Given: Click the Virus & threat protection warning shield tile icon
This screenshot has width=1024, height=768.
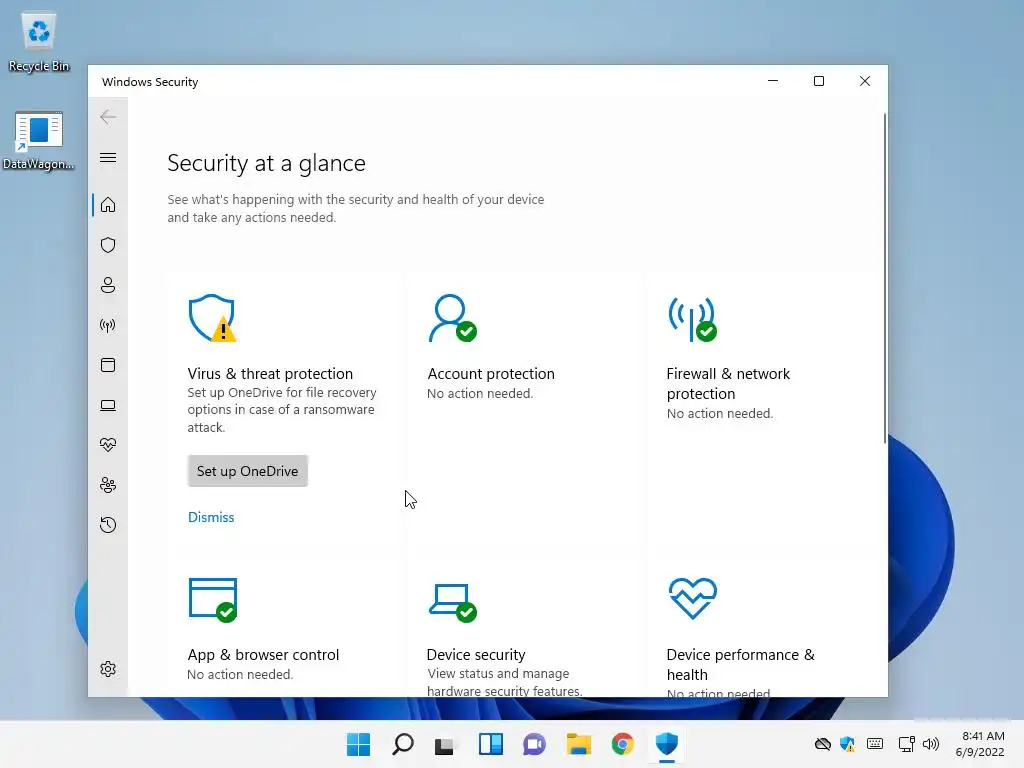Looking at the screenshot, I should [x=212, y=318].
